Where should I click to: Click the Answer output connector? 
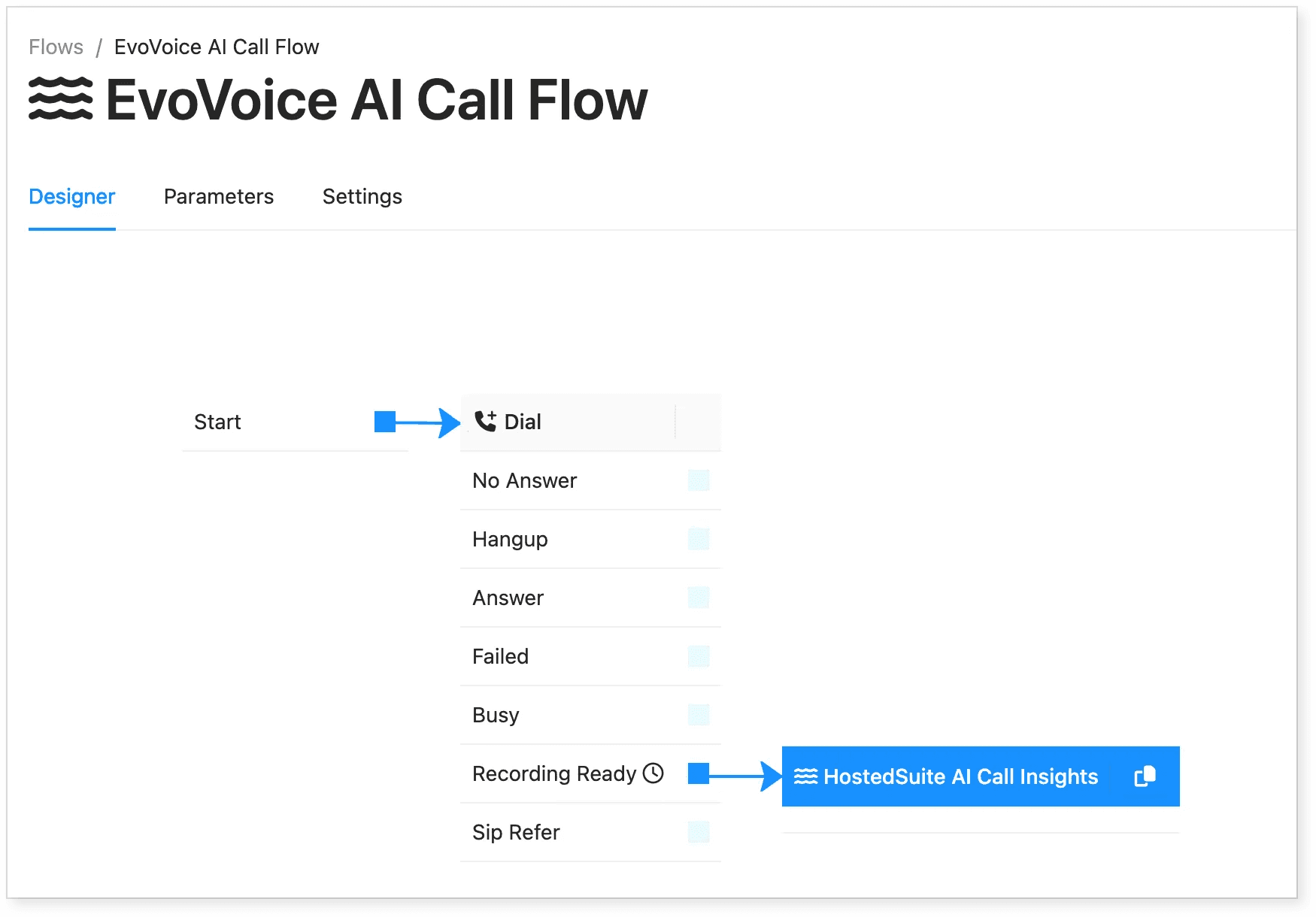[x=699, y=598]
